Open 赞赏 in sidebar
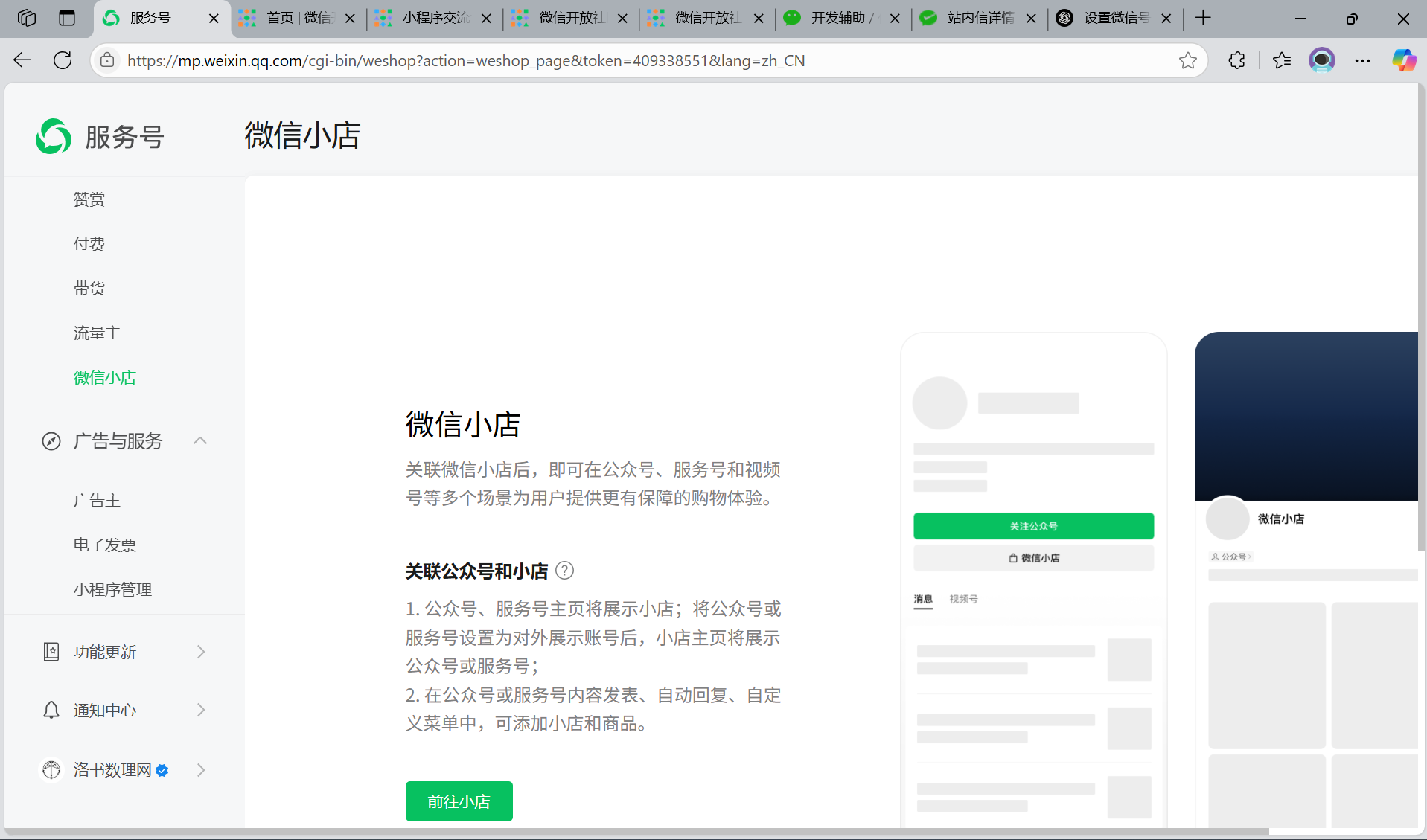1427x840 pixels. point(89,199)
